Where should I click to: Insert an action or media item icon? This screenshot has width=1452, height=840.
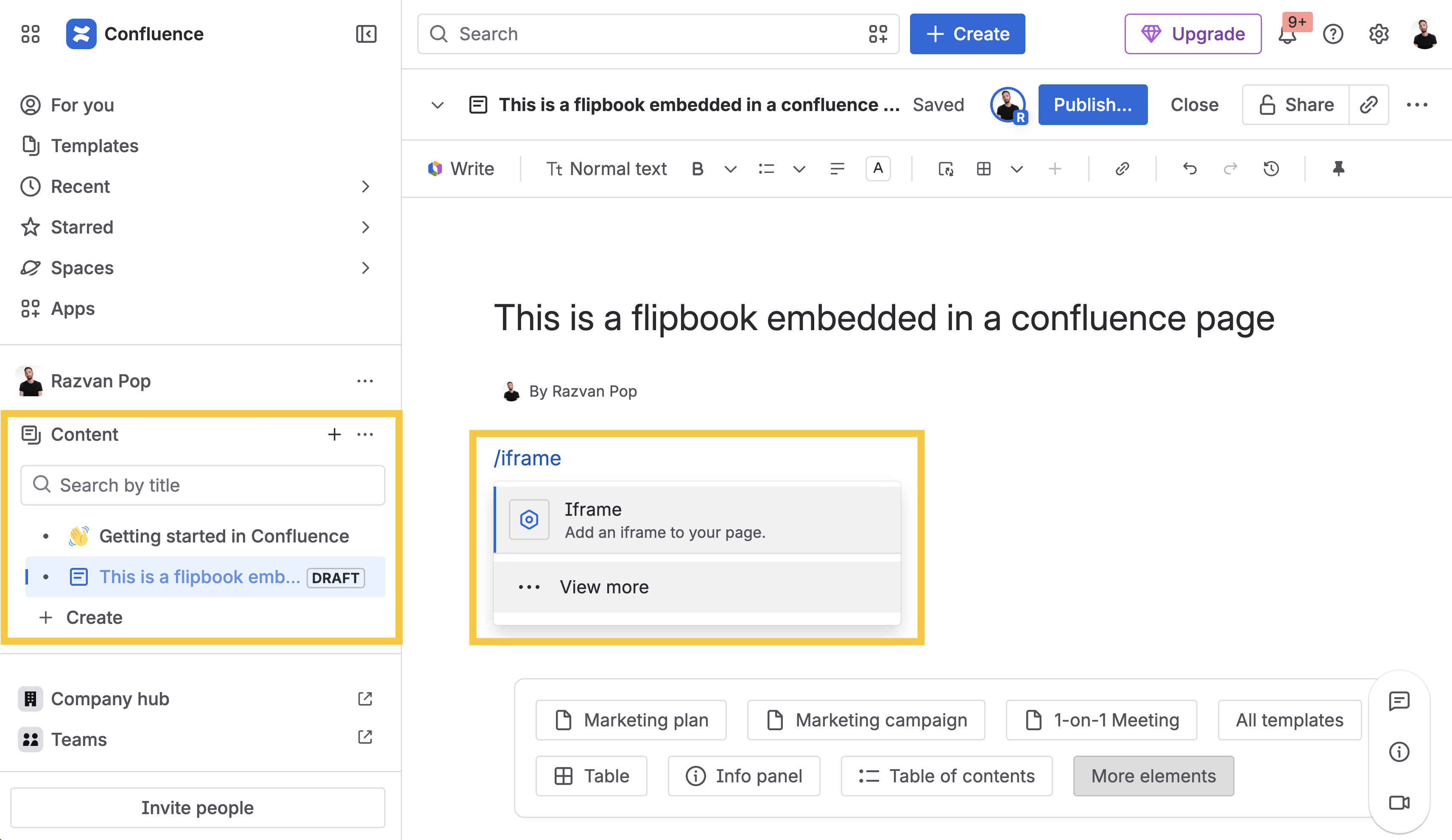pos(946,169)
